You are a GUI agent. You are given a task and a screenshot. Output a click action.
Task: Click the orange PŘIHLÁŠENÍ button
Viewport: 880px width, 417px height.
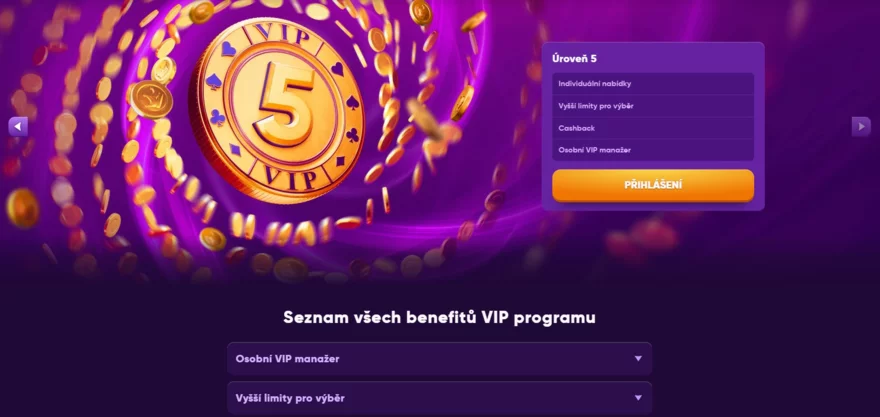tap(653, 185)
